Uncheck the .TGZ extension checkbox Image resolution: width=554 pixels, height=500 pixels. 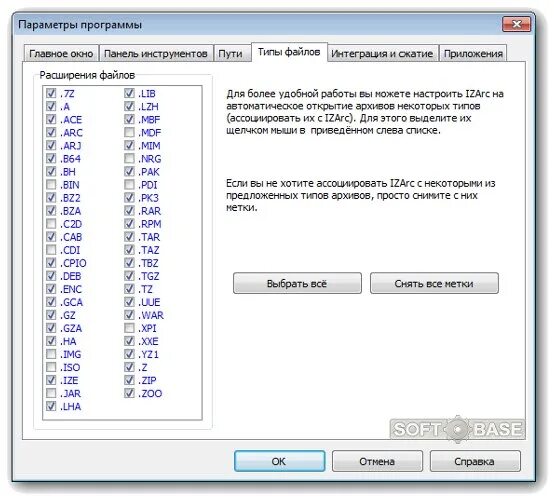click(x=129, y=276)
